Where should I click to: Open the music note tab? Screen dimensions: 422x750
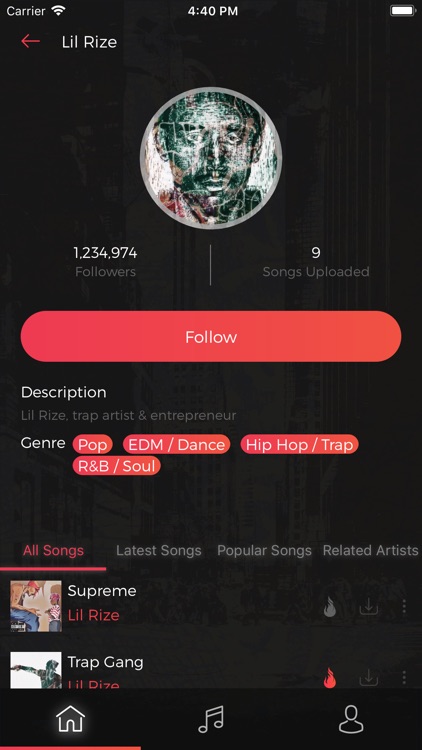click(x=211, y=720)
